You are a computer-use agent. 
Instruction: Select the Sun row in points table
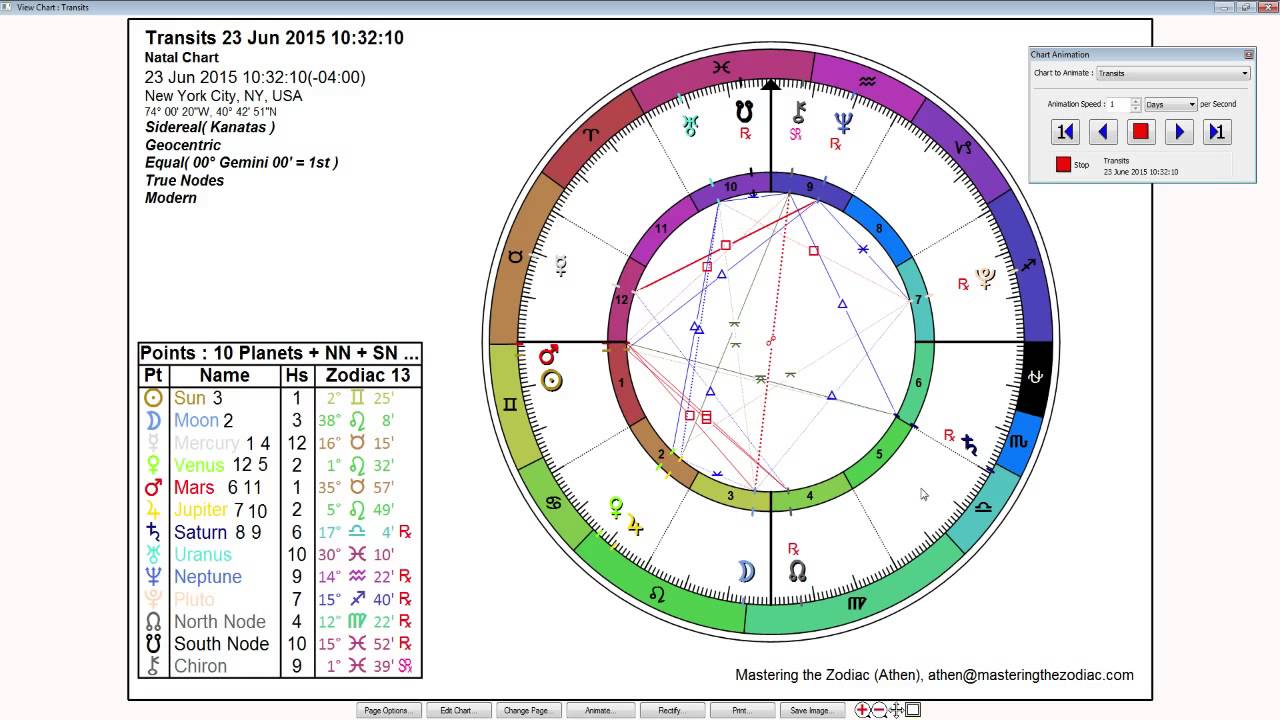280,398
